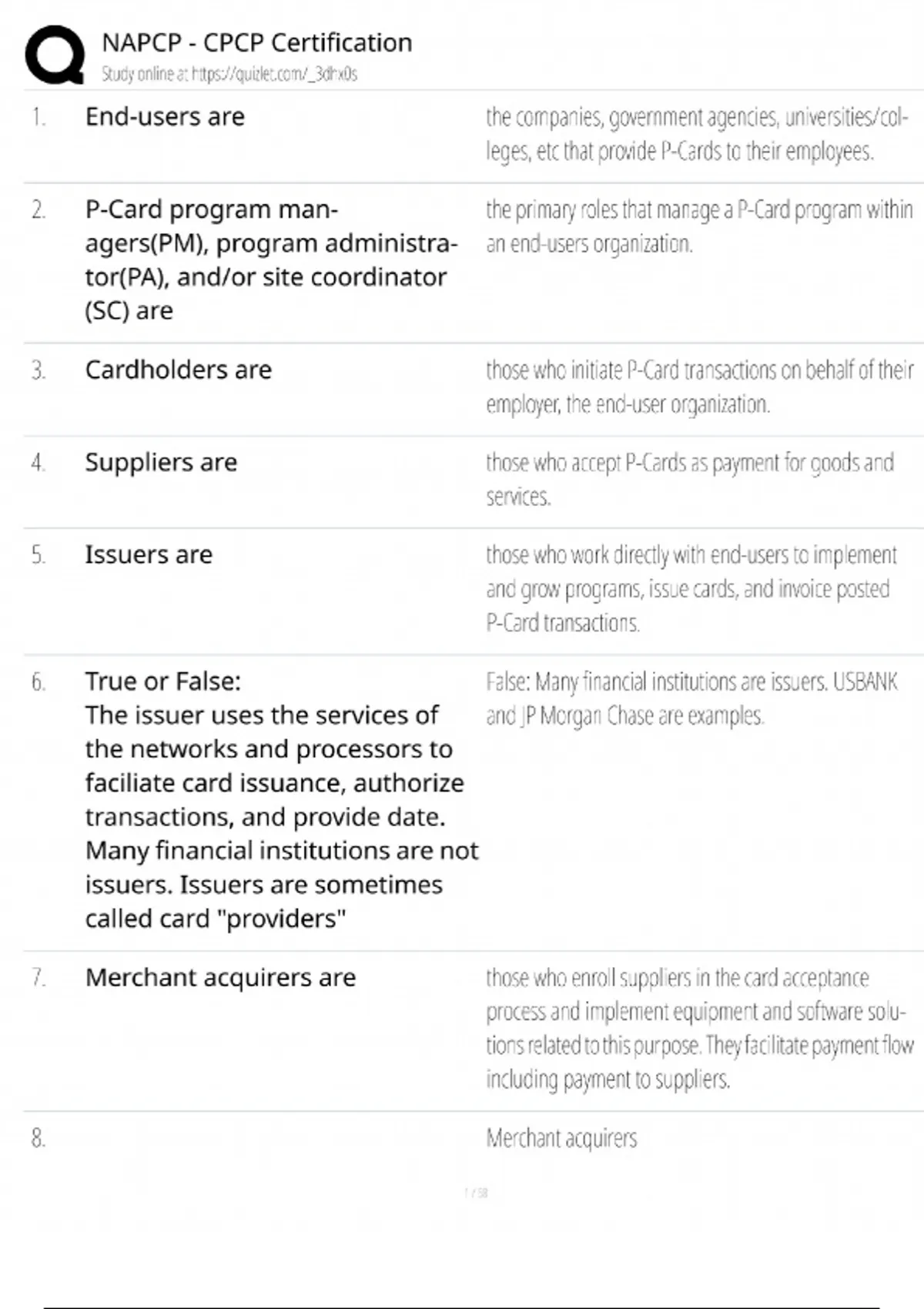Click the 'False: Many financial institutions' answer
Screen dimensions: 924x1309
[x=691, y=699]
